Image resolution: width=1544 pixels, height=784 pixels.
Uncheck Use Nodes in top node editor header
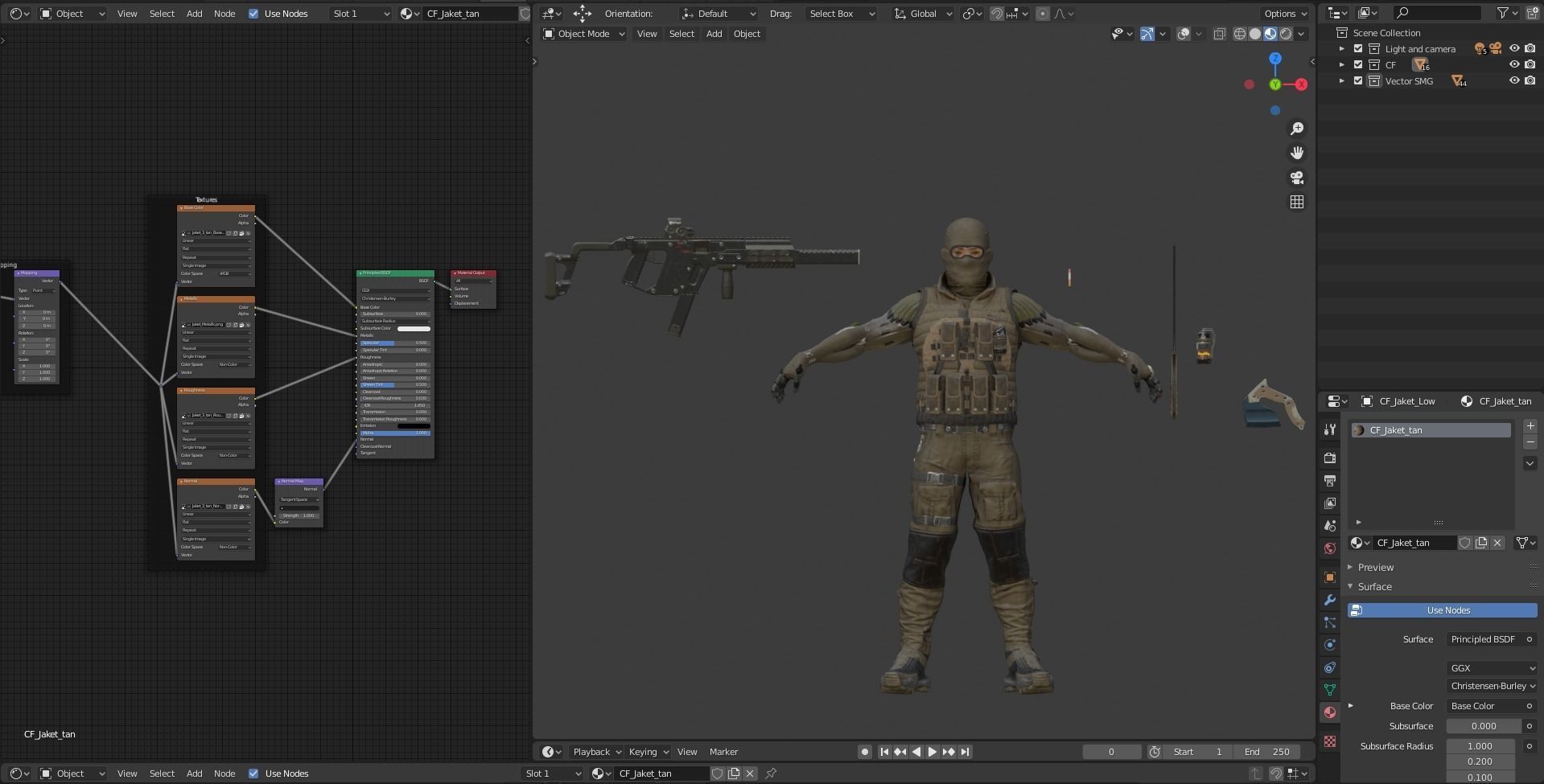(x=253, y=14)
